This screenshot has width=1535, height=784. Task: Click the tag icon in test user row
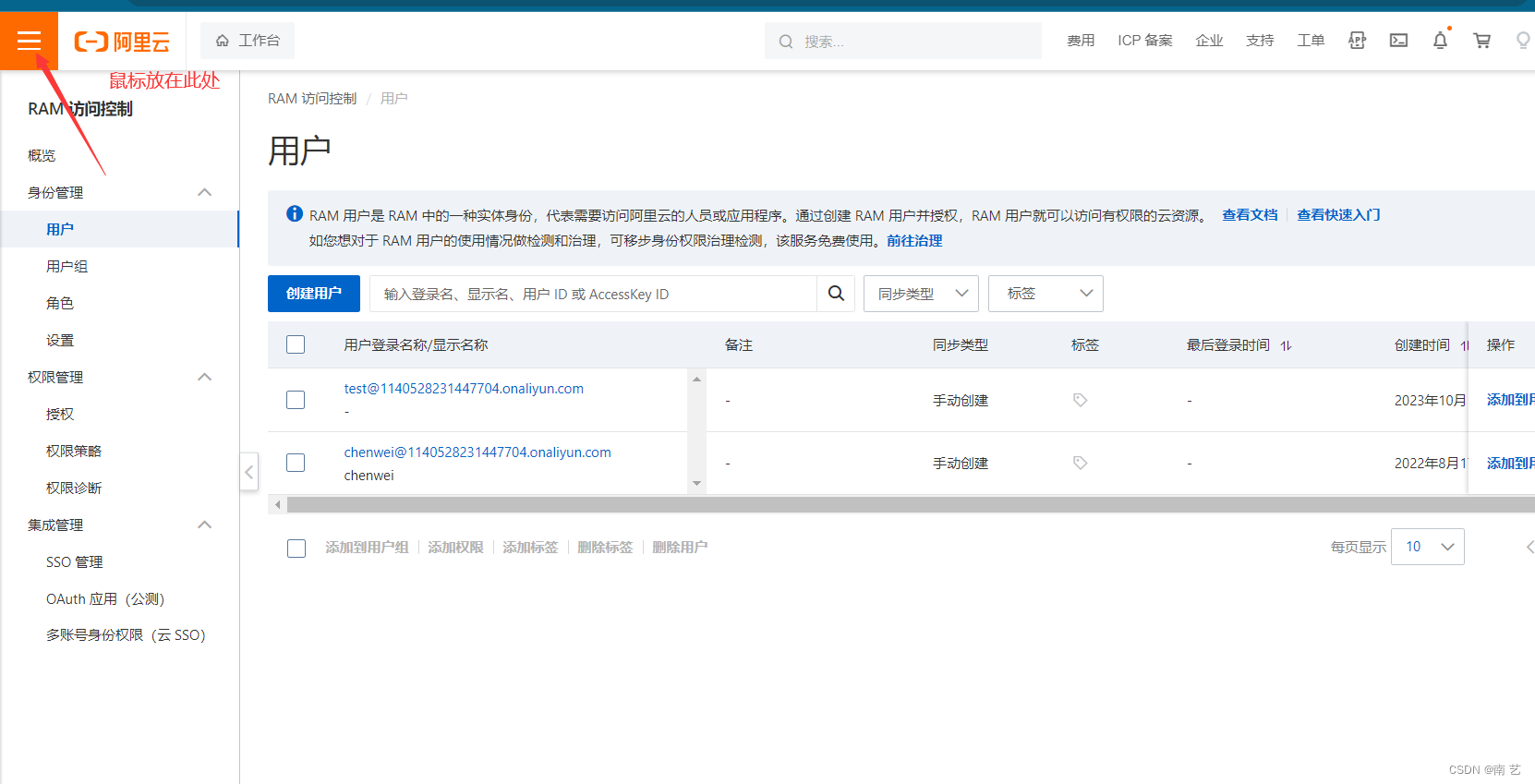click(x=1080, y=400)
